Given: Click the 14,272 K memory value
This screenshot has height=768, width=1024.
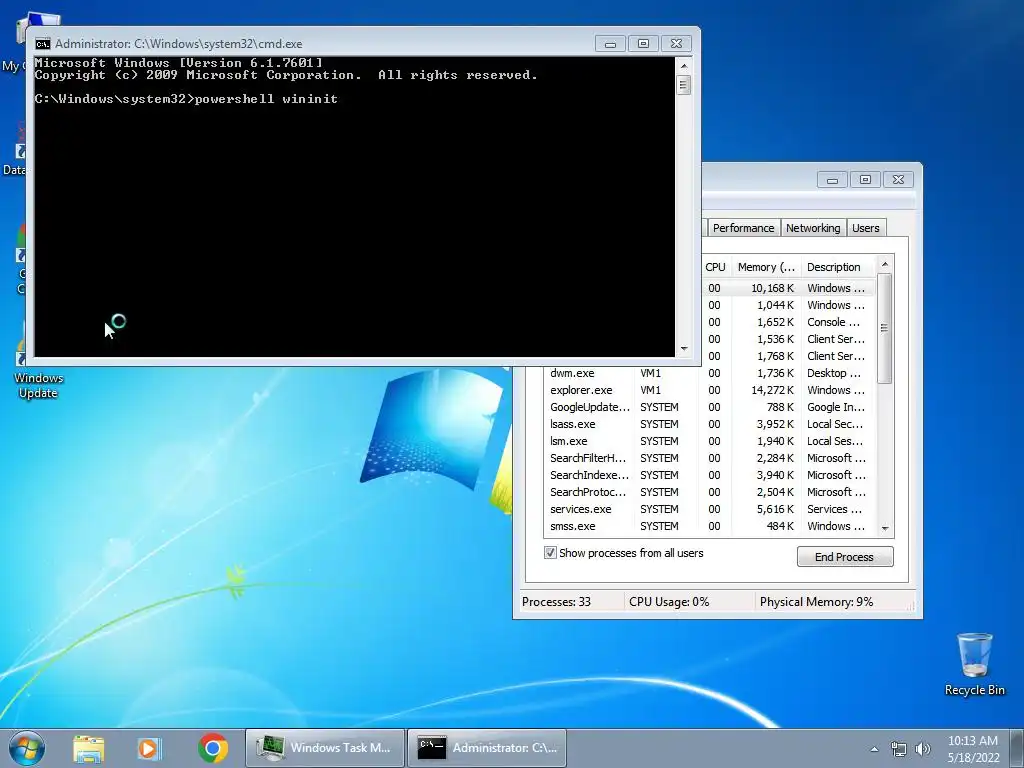Looking at the screenshot, I should [x=773, y=390].
